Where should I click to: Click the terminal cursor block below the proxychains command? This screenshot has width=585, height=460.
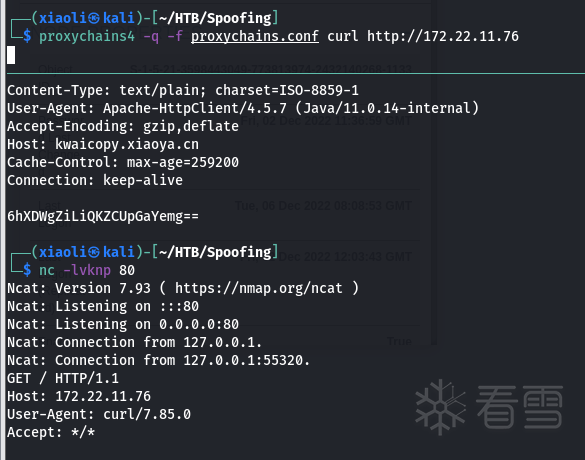point(11,55)
